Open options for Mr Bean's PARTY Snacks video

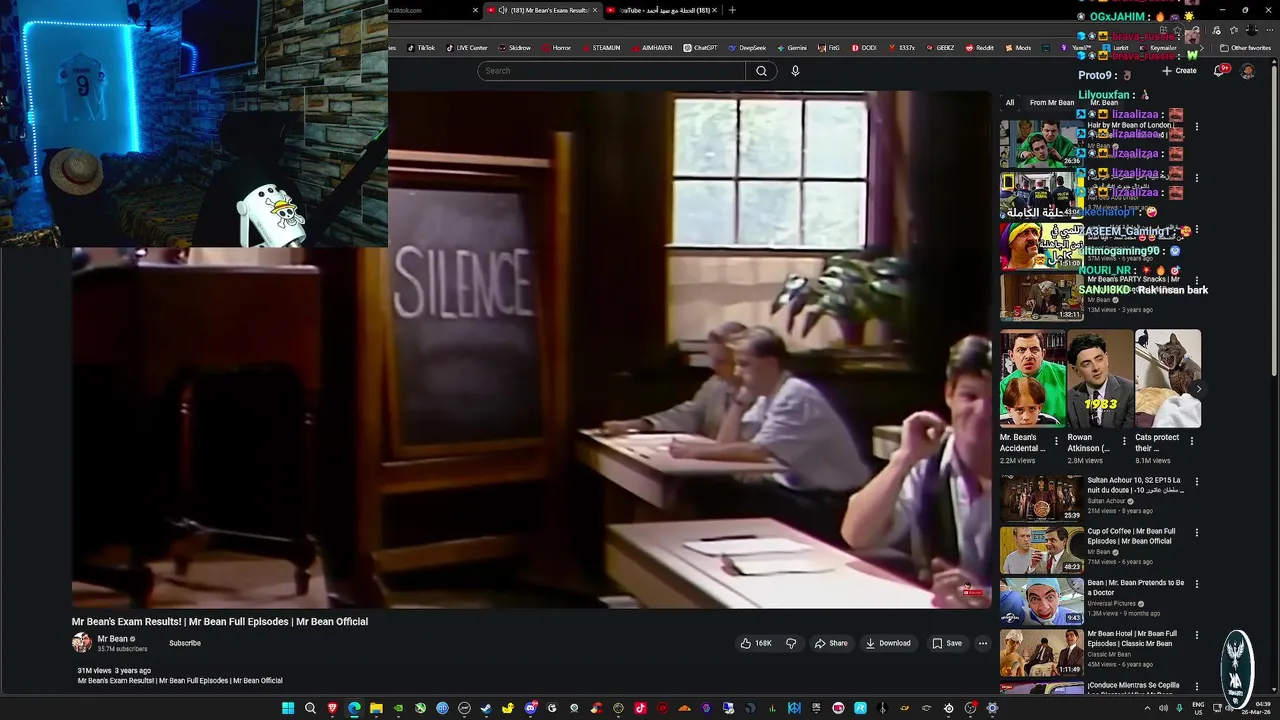1197,281
